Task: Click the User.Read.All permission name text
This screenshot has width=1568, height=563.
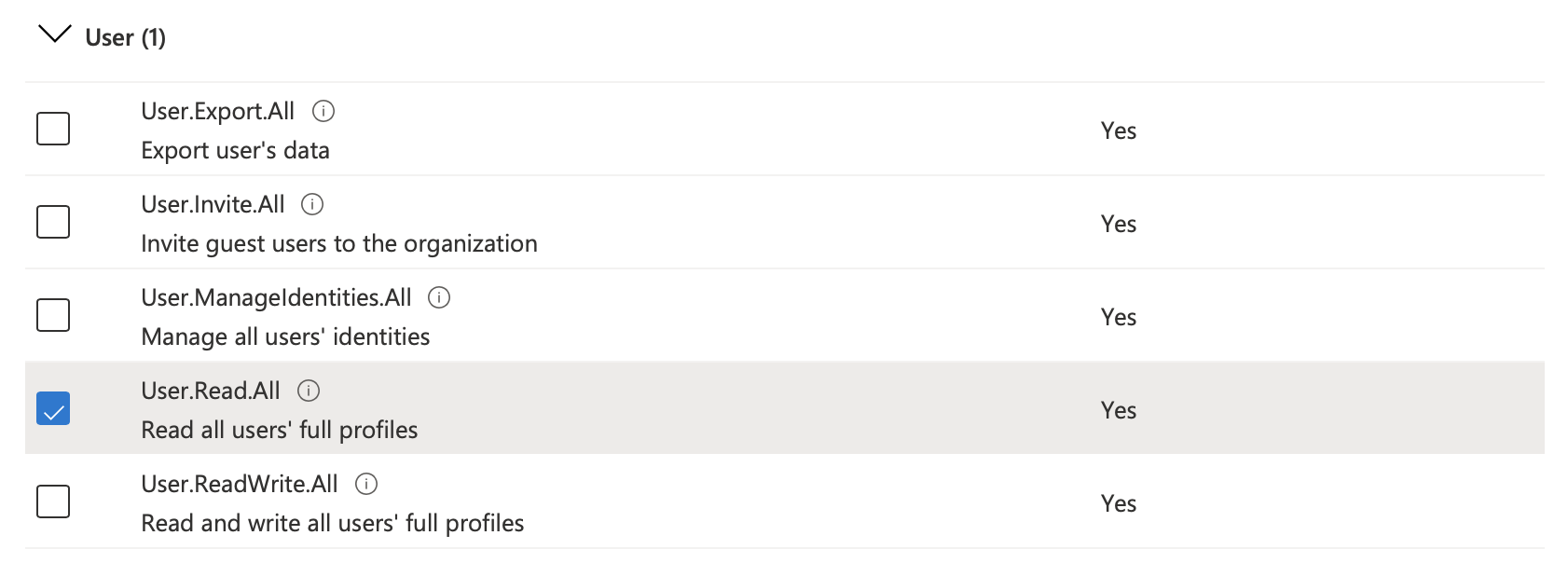Action: (210, 391)
